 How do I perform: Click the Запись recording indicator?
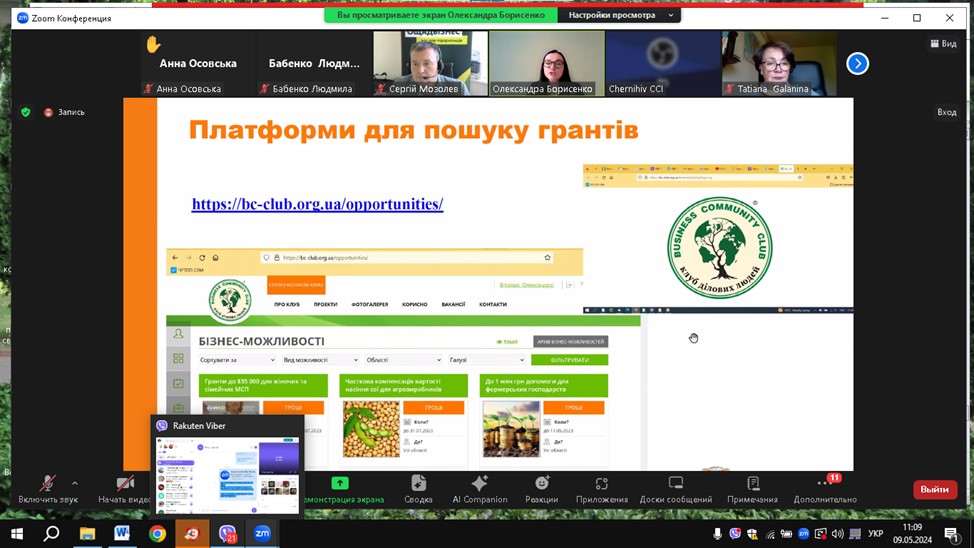65,112
